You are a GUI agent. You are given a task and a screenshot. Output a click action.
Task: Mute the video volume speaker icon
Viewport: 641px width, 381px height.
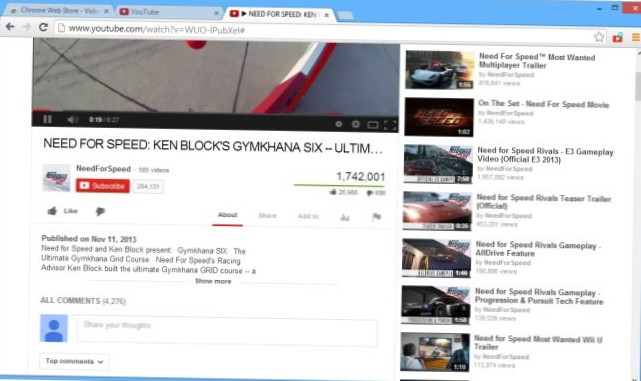pos(72,119)
